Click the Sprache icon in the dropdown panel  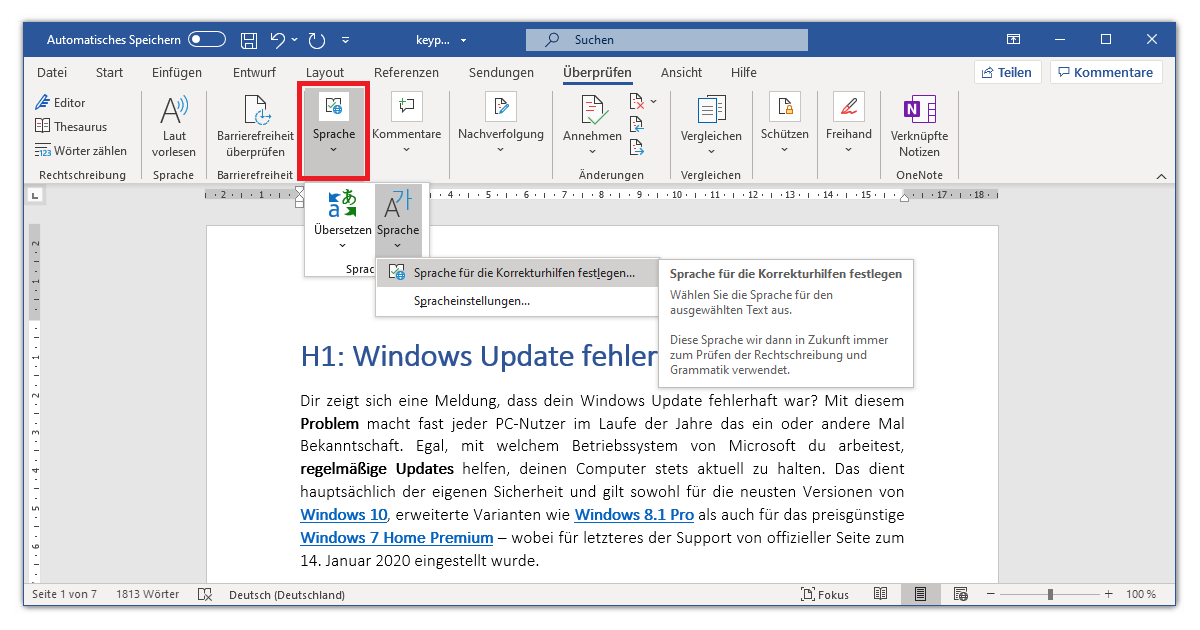pos(398,204)
